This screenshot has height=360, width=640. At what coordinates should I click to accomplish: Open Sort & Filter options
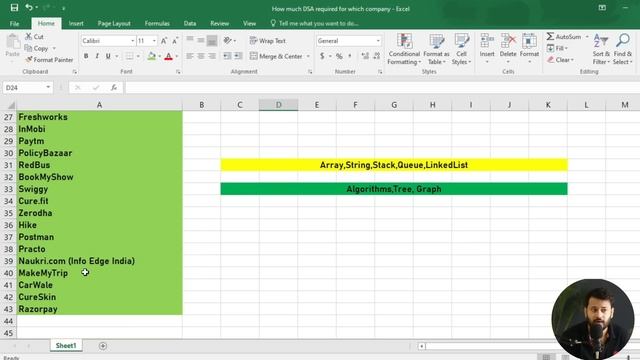point(601,49)
